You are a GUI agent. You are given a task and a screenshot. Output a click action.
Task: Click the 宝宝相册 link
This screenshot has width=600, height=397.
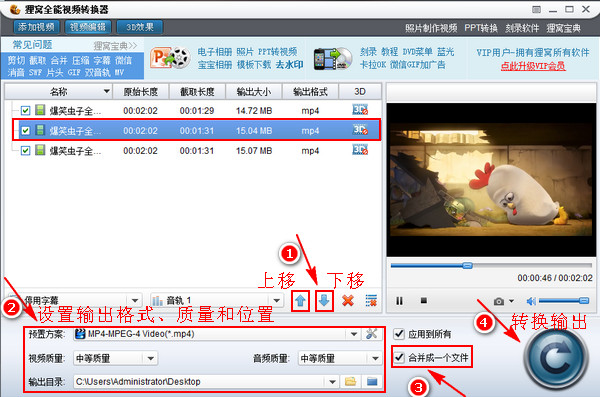click(215, 65)
